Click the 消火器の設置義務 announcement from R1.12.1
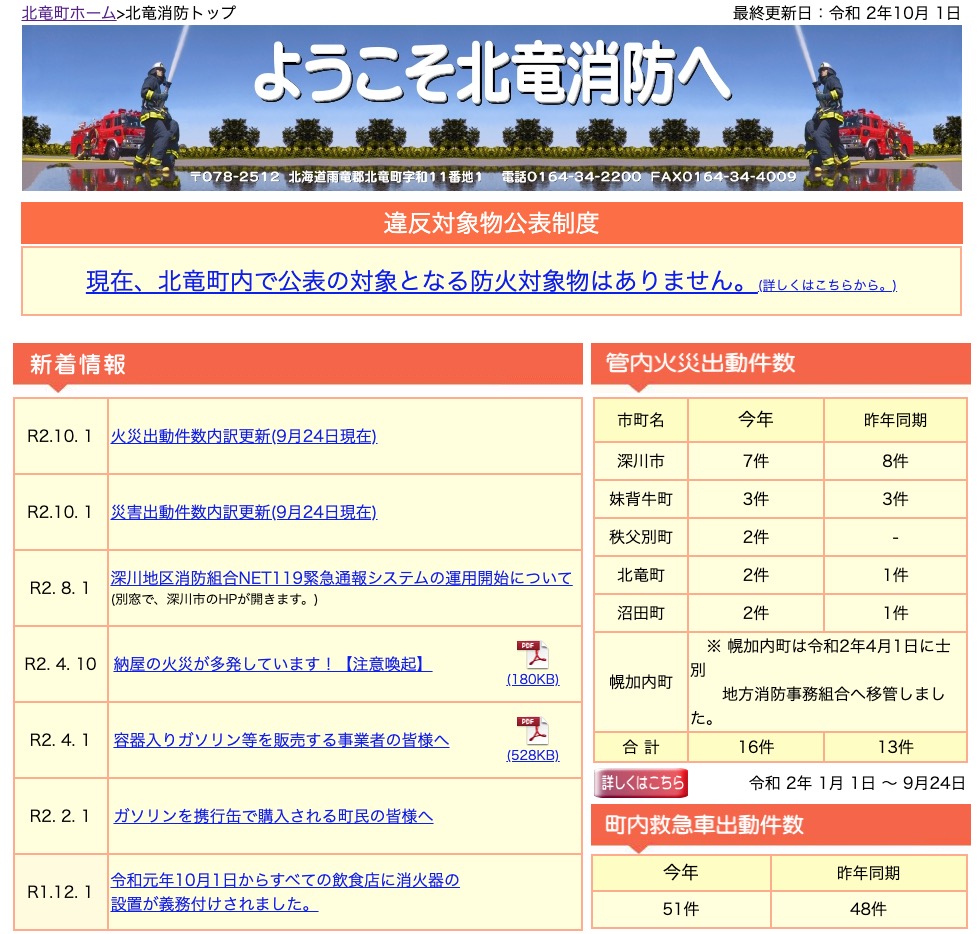 (x=285, y=890)
